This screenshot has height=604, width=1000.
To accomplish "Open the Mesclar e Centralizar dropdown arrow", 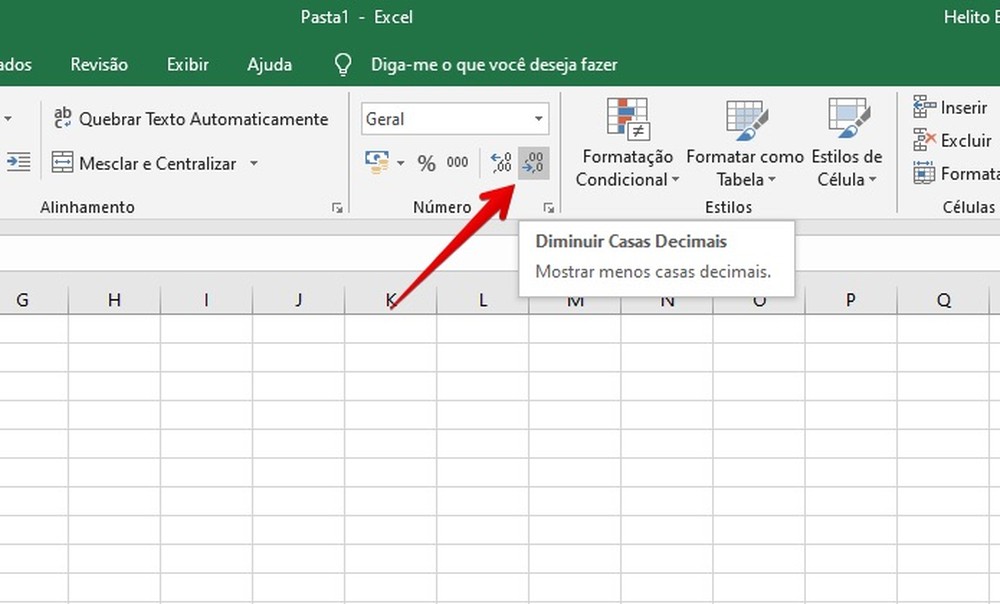I will pyautogui.click(x=254, y=163).
